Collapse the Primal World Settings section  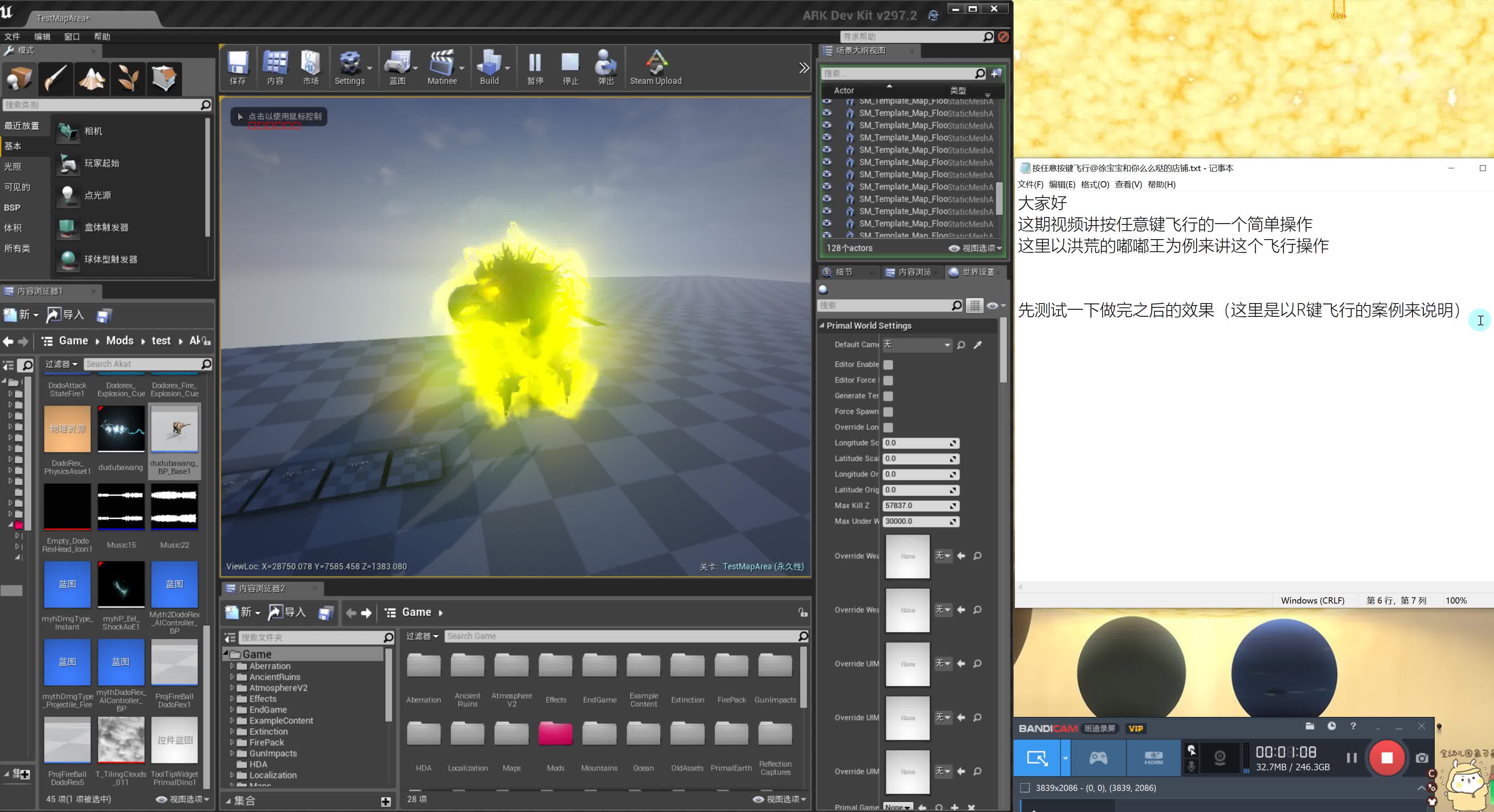823,325
